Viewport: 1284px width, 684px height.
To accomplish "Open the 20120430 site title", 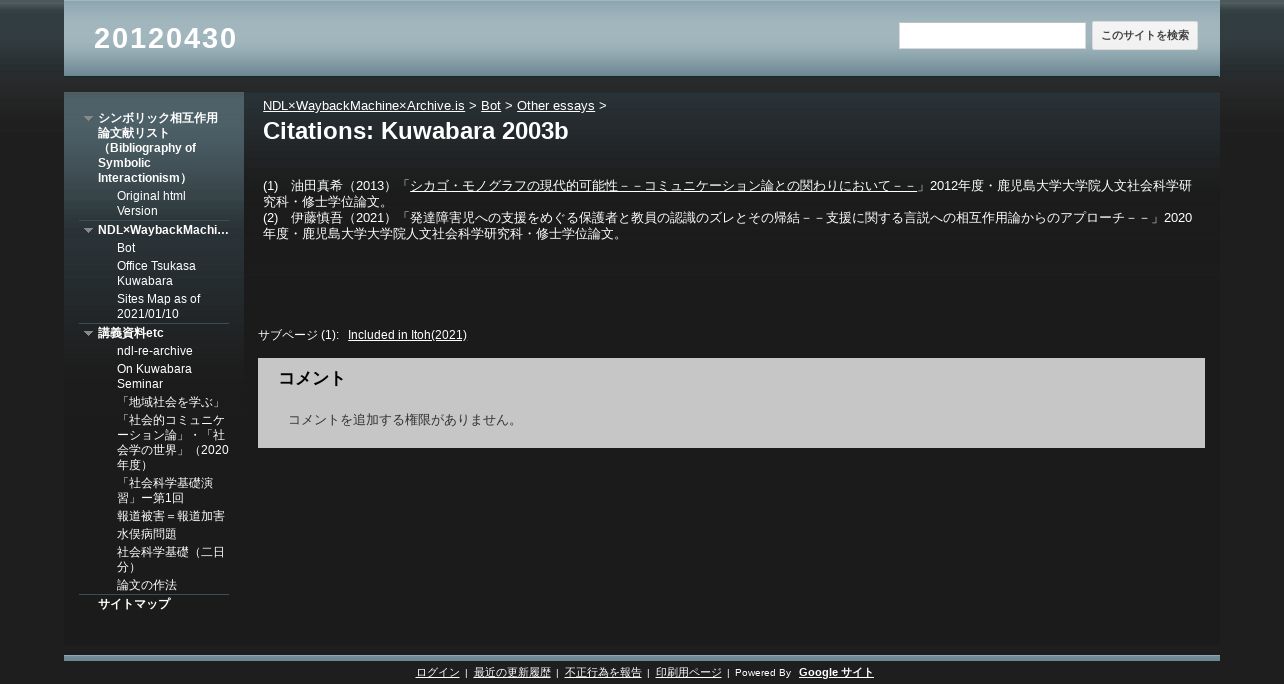I will coord(165,38).
